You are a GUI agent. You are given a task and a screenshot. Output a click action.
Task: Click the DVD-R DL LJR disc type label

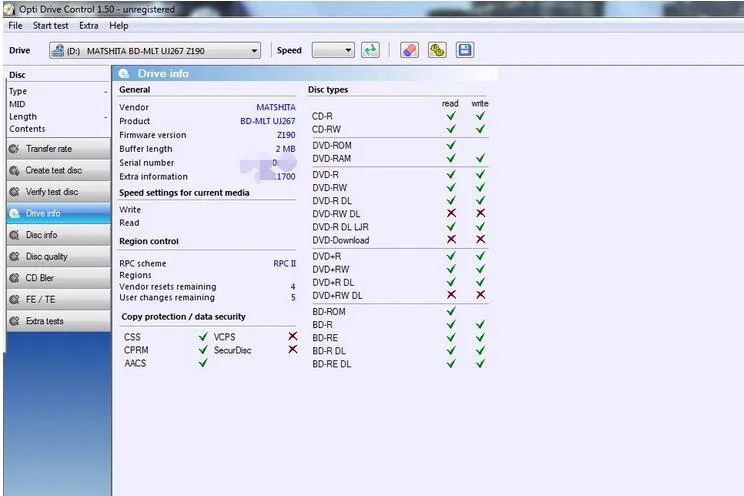340,227
